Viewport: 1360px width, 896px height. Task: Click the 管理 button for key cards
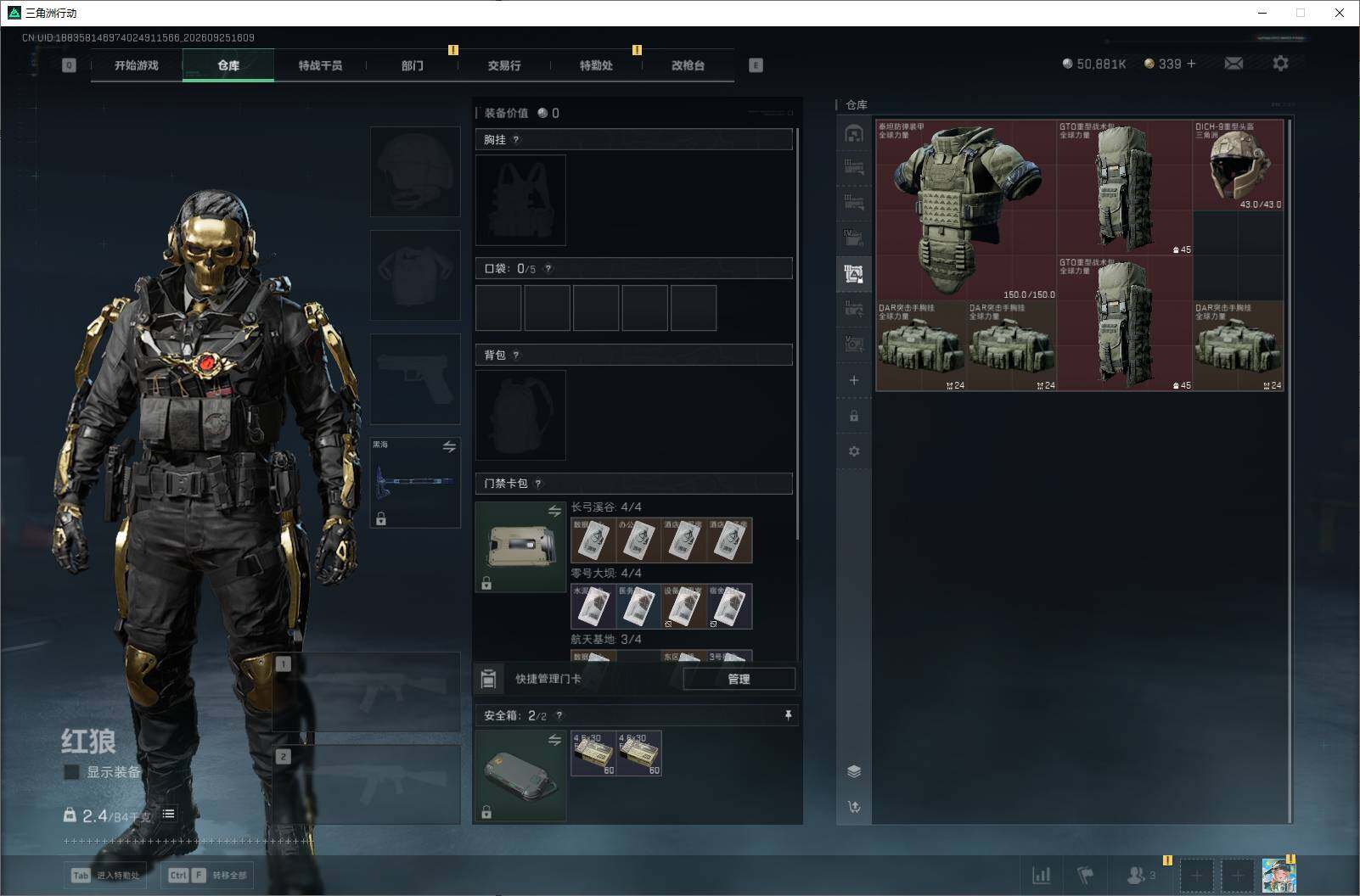tap(739, 679)
